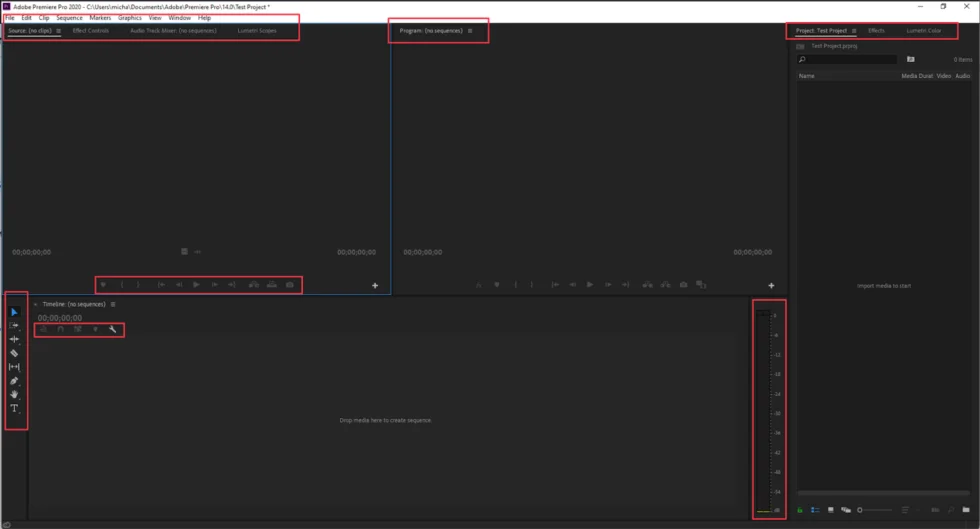
Task: Play the Program monitor
Action: (x=589, y=285)
